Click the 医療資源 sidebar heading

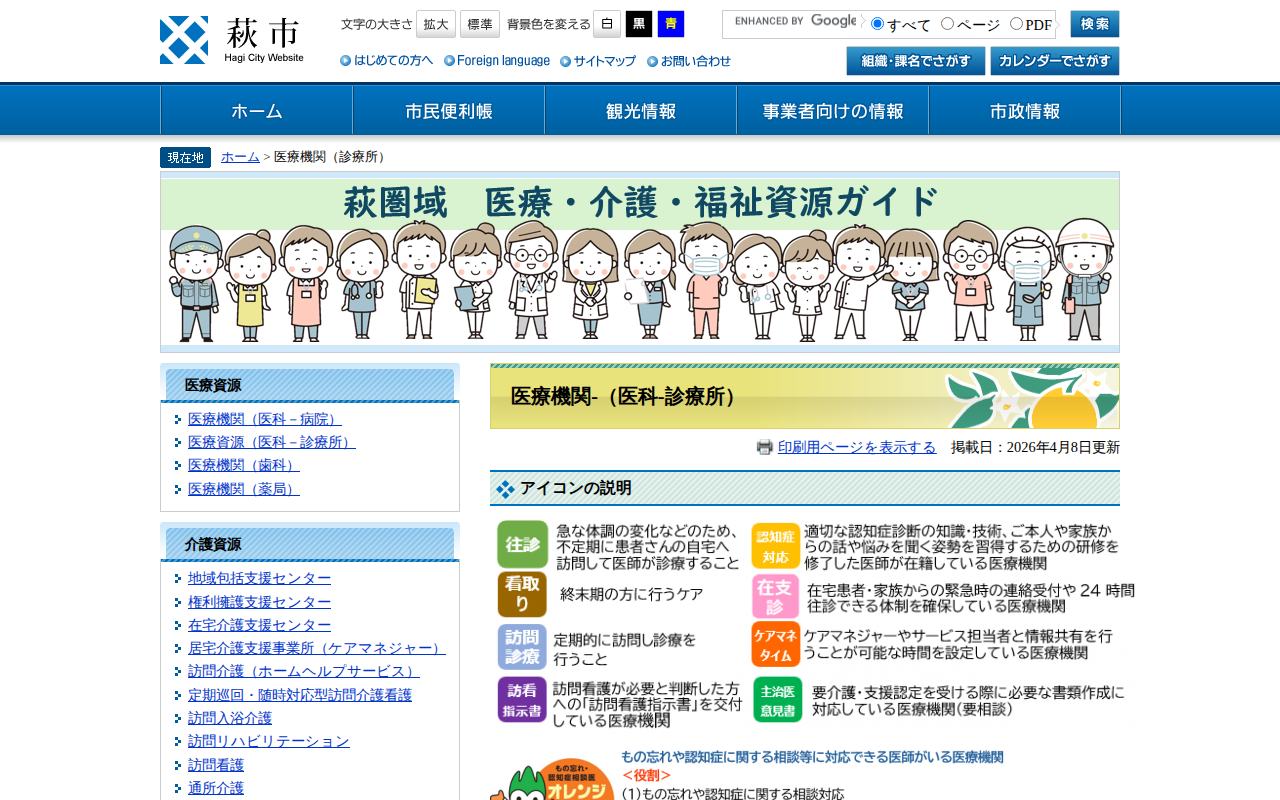310,385
